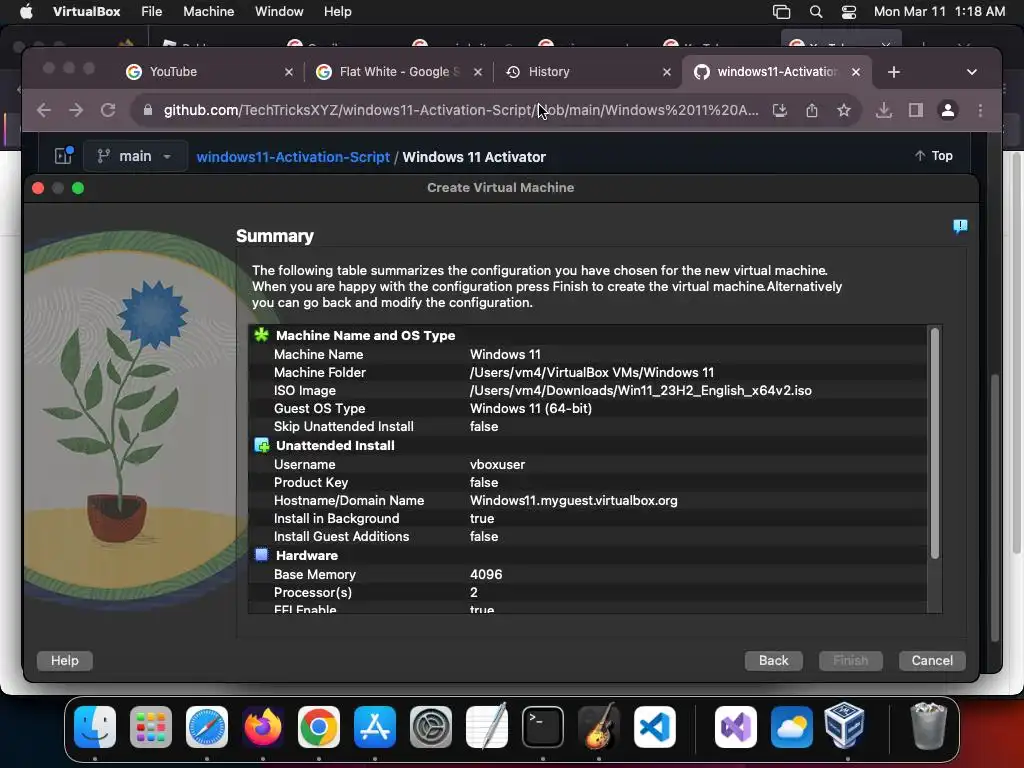Click the GitHub page scrollbar
Image resolution: width=1024 pixels, height=768 pixels.
[x=995, y=507]
